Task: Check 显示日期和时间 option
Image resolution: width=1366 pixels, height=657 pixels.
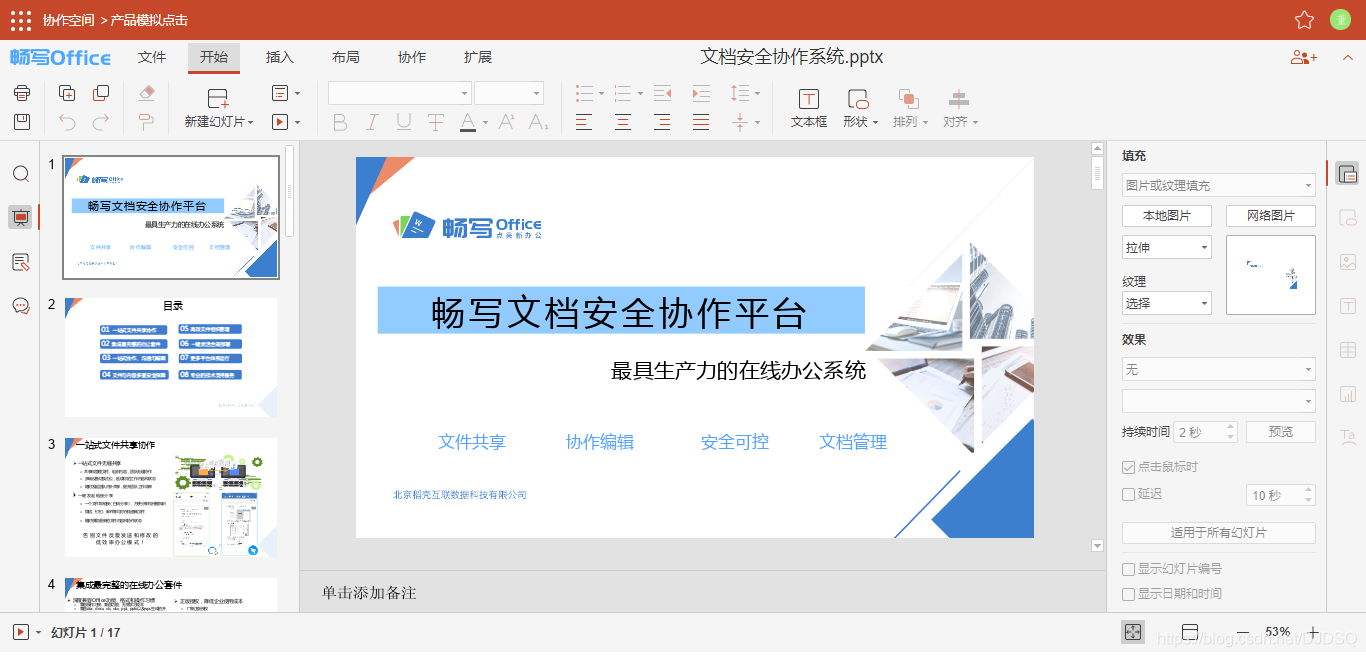Action: point(1129,594)
